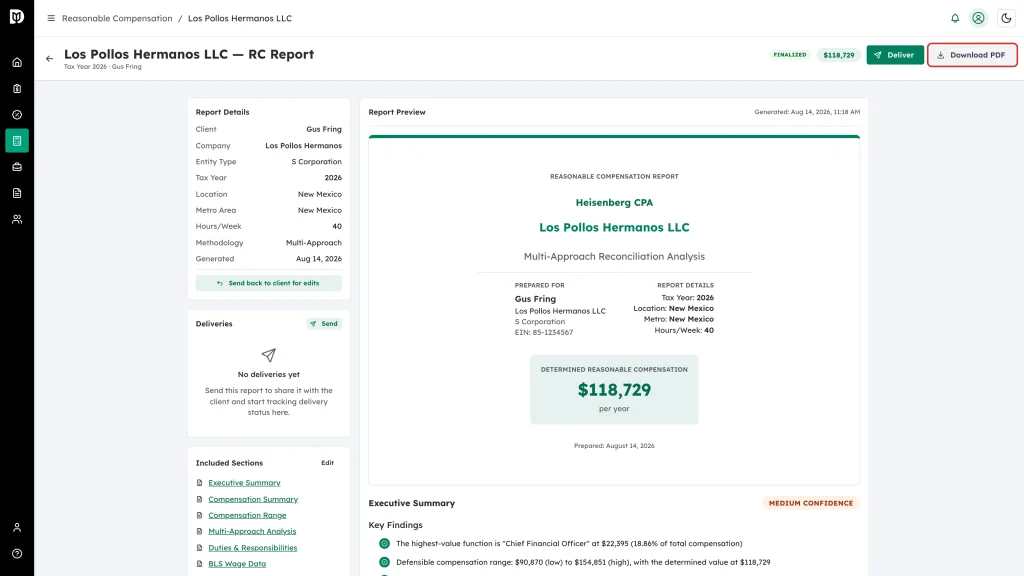Click Multi-Approach Reconciliation Analysis subtitle
The image size is (1024, 576).
614,257
